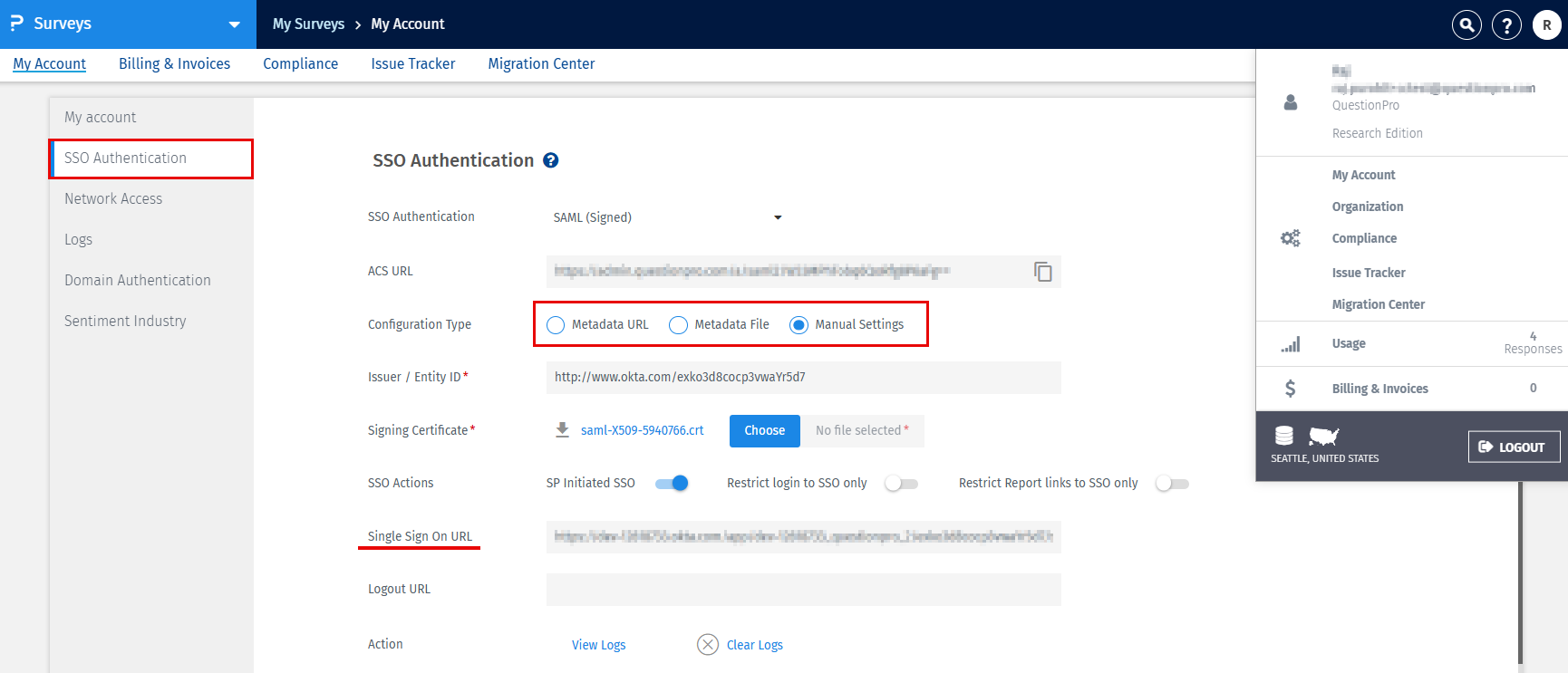
Task: Open the View Logs link
Action: [598, 645]
